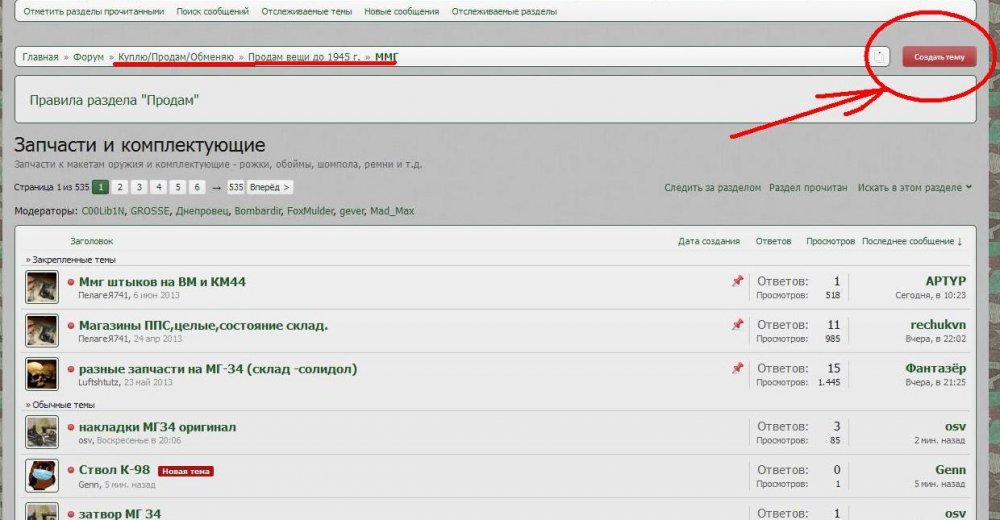1000x520 pixels.
Task: Click unread dot next to 'Ствол К-98'
Action: [71, 470]
